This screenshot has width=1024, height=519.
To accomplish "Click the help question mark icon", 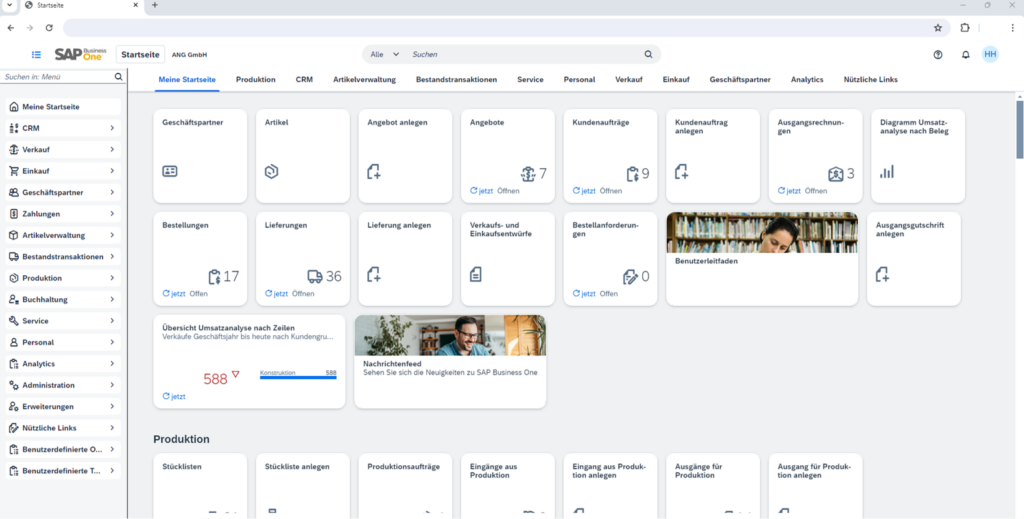I will point(938,55).
